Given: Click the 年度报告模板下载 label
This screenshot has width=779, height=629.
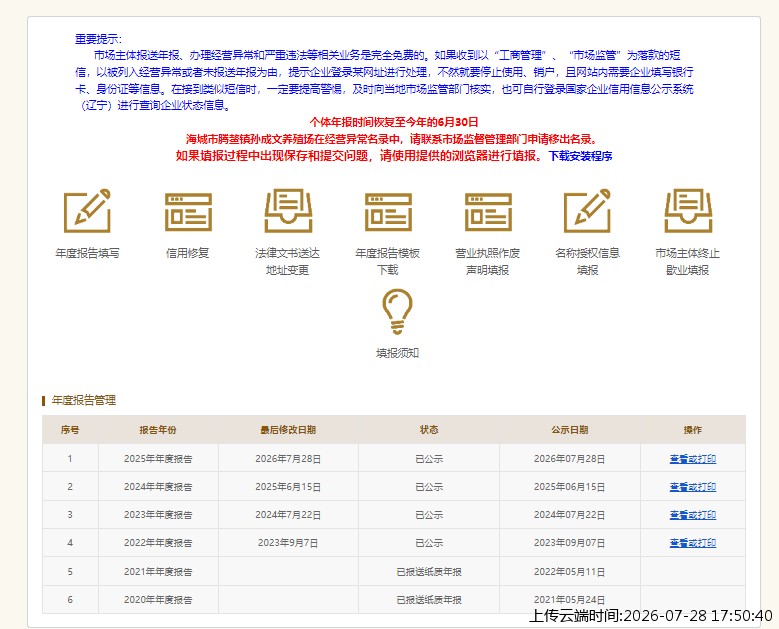Looking at the screenshot, I should [x=388, y=261].
